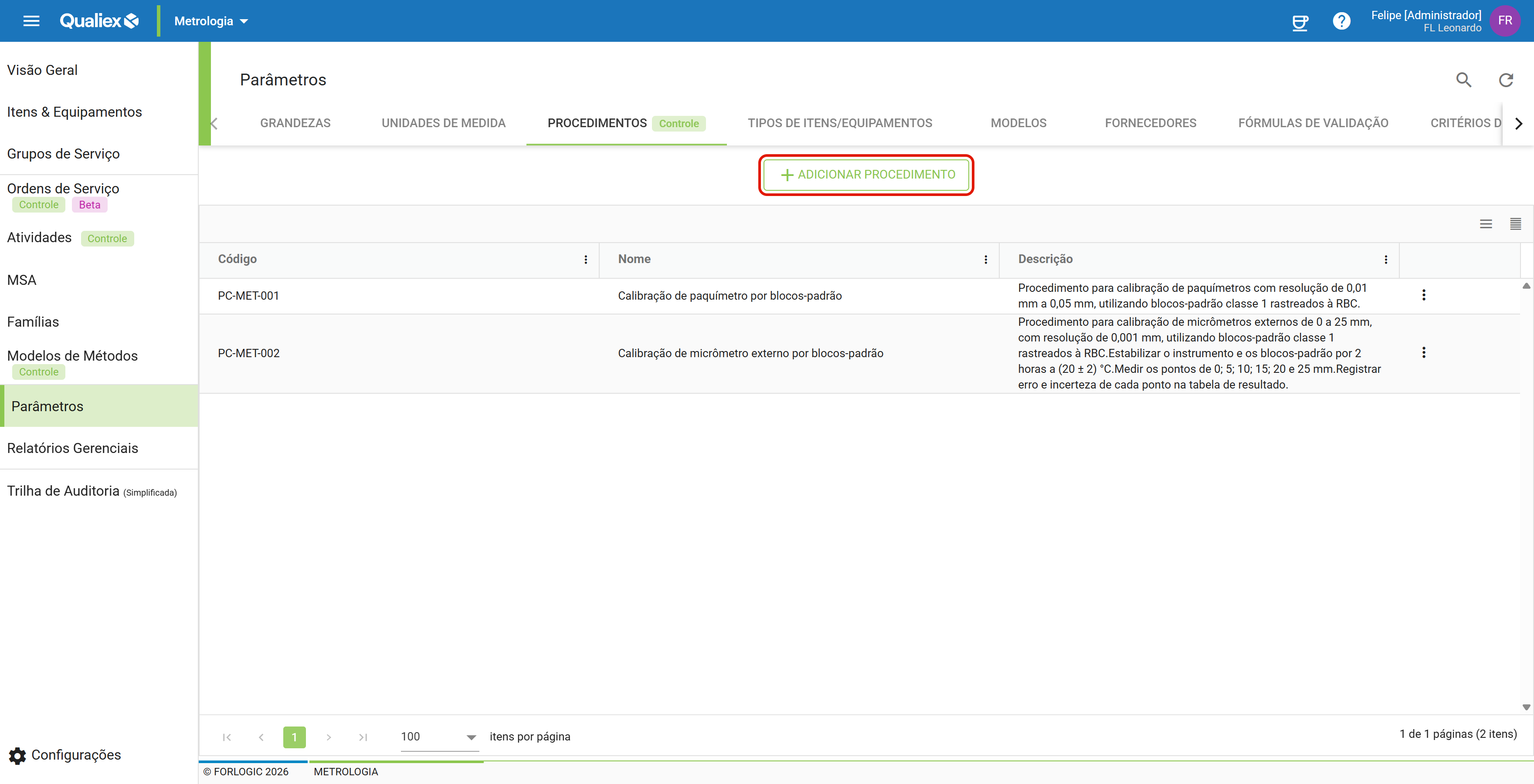The width and height of the screenshot is (1534, 784).
Task: Switch to the Modelos tab
Action: coord(1018,123)
